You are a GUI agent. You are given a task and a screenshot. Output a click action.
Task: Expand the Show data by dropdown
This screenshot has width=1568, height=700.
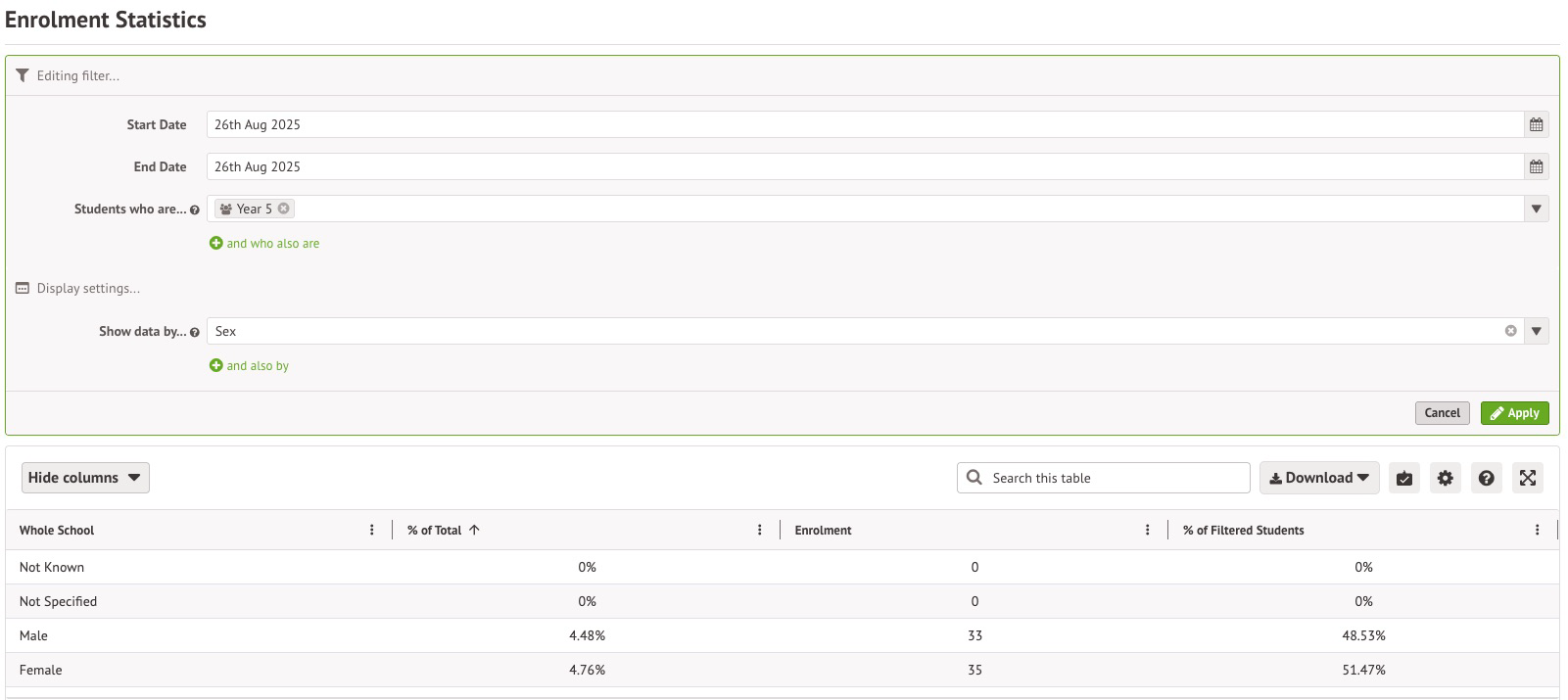pyautogui.click(x=1536, y=331)
